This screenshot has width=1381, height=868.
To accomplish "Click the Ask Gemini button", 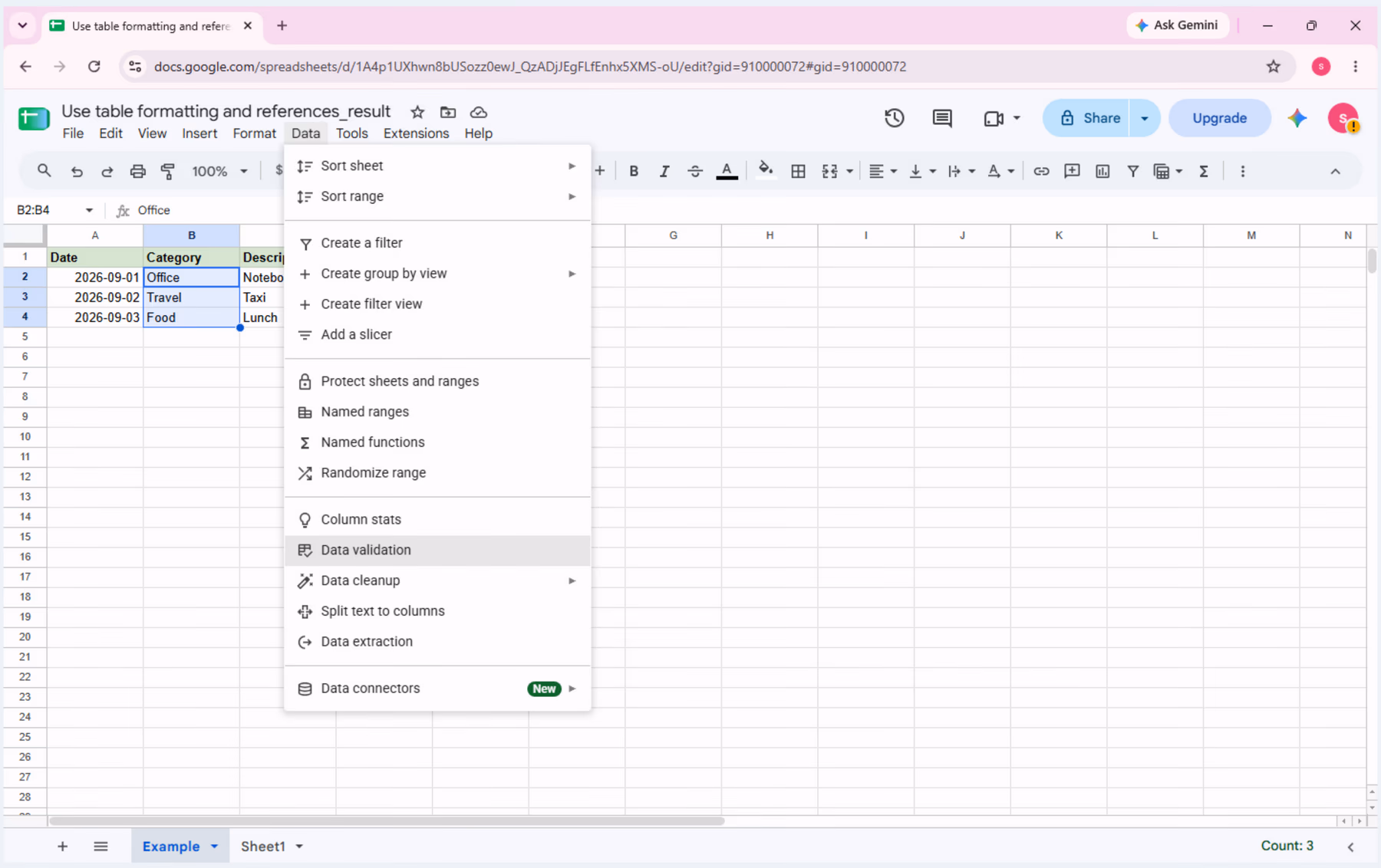I will [1177, 25].
